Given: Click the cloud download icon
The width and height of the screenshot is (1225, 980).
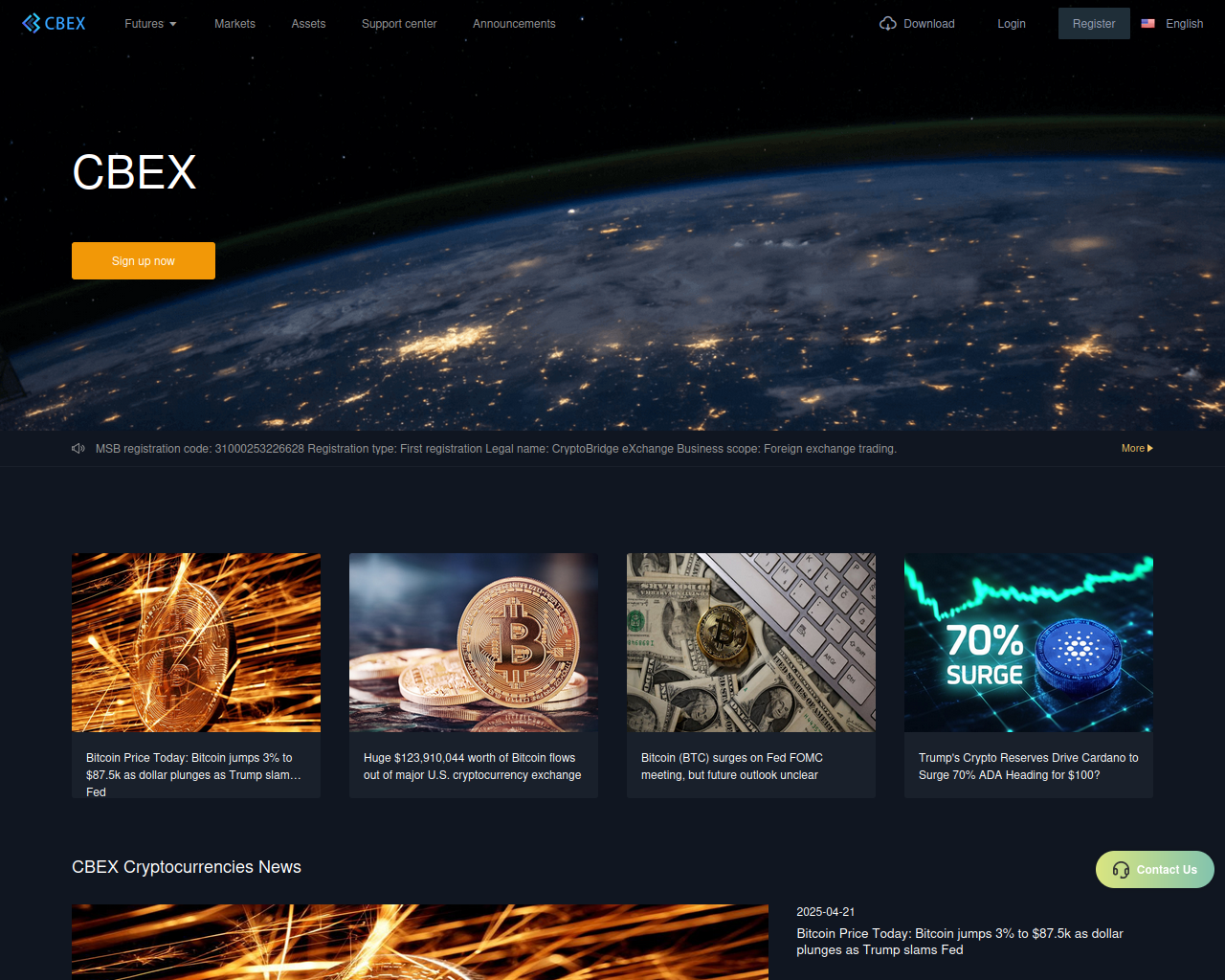Looking at the screenshot, I should [888, 23].
